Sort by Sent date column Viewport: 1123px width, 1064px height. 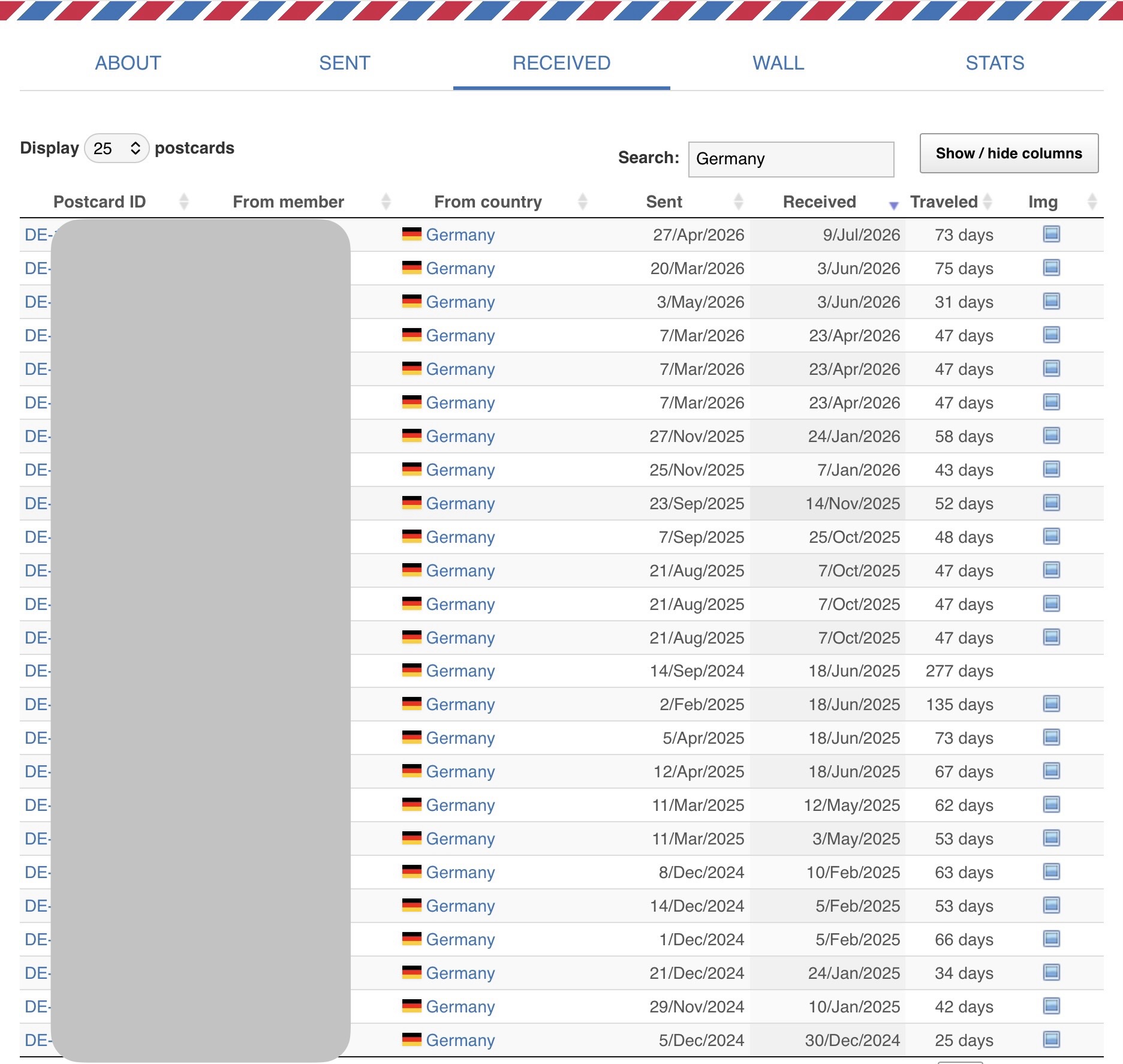(x=664, y=202)
